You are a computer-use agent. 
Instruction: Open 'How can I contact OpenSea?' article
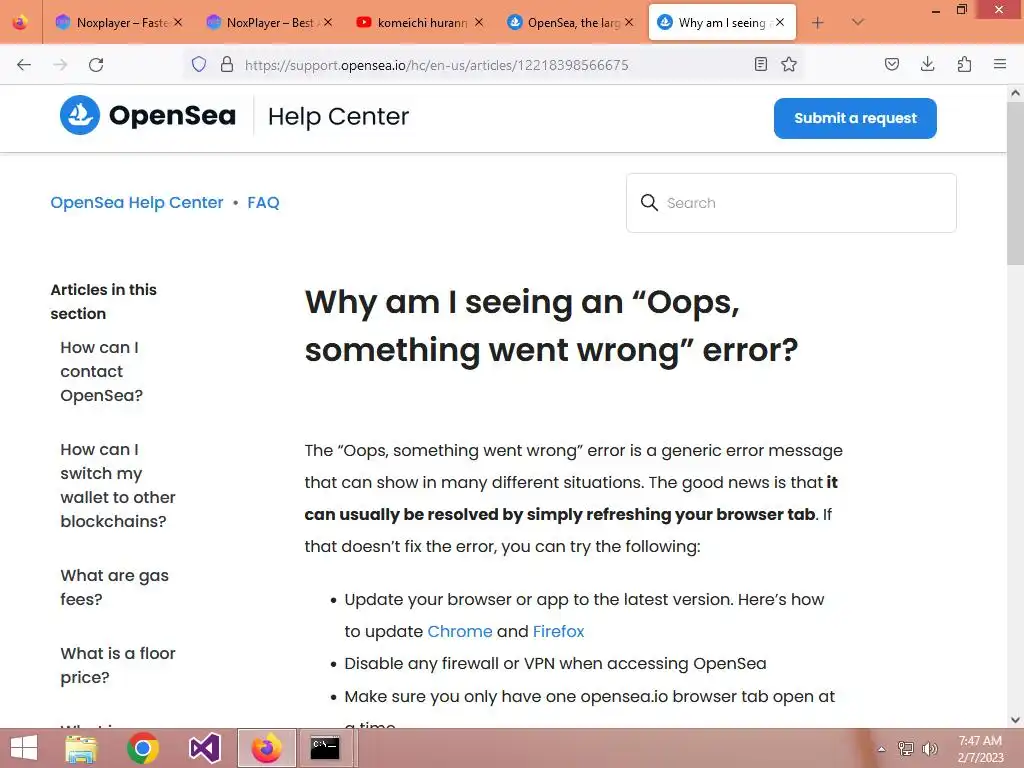101,371
